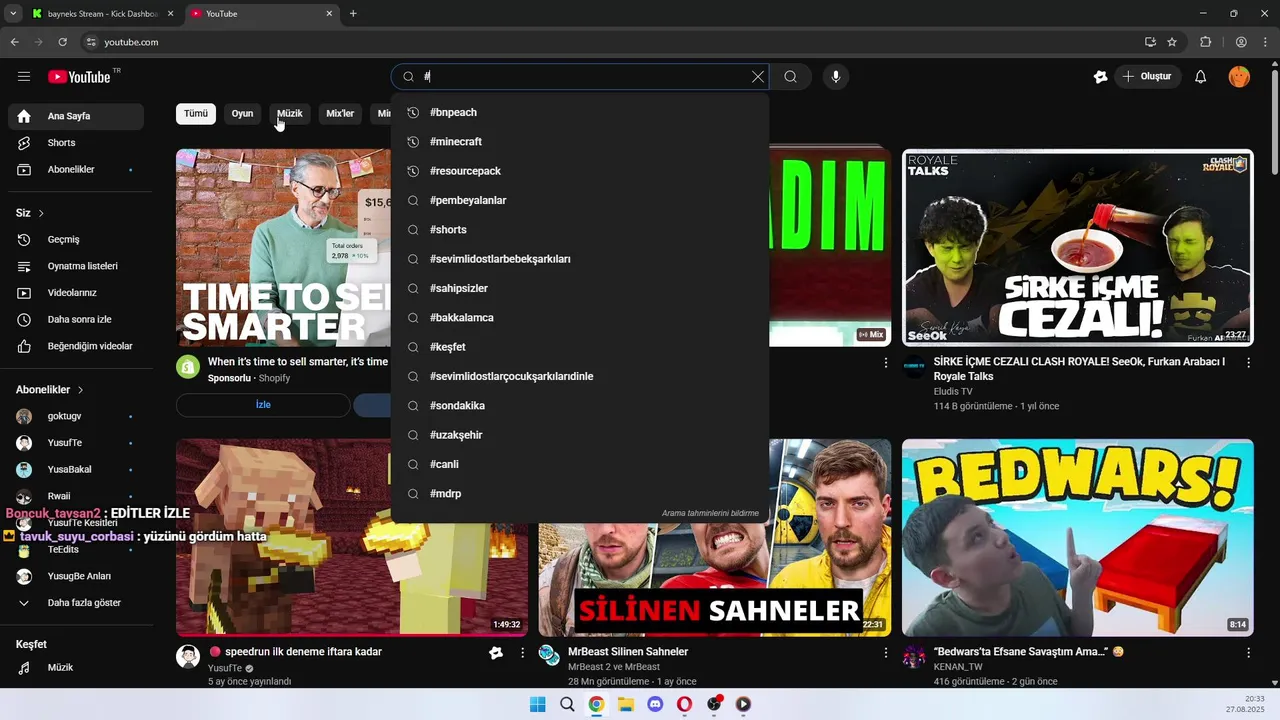Choose #mdrp suggestion
Viewport: 1280px width, 720px height.
580,494
